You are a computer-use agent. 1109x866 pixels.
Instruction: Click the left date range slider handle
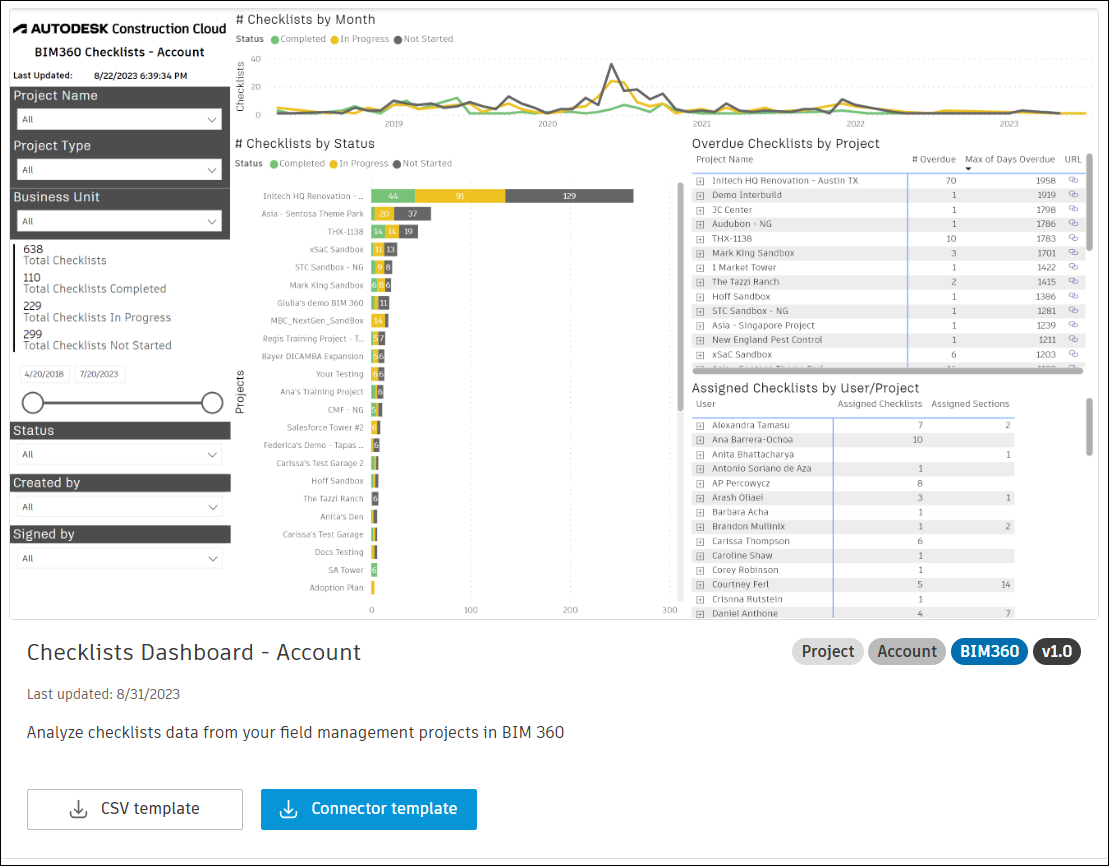33,403
